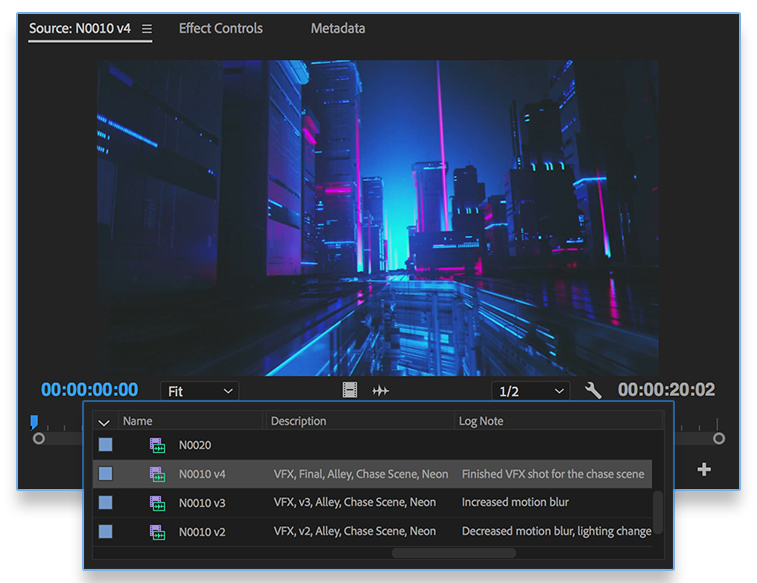
Task: Open the 1/2 playback resolution dropdown
Action: [531, 391]
